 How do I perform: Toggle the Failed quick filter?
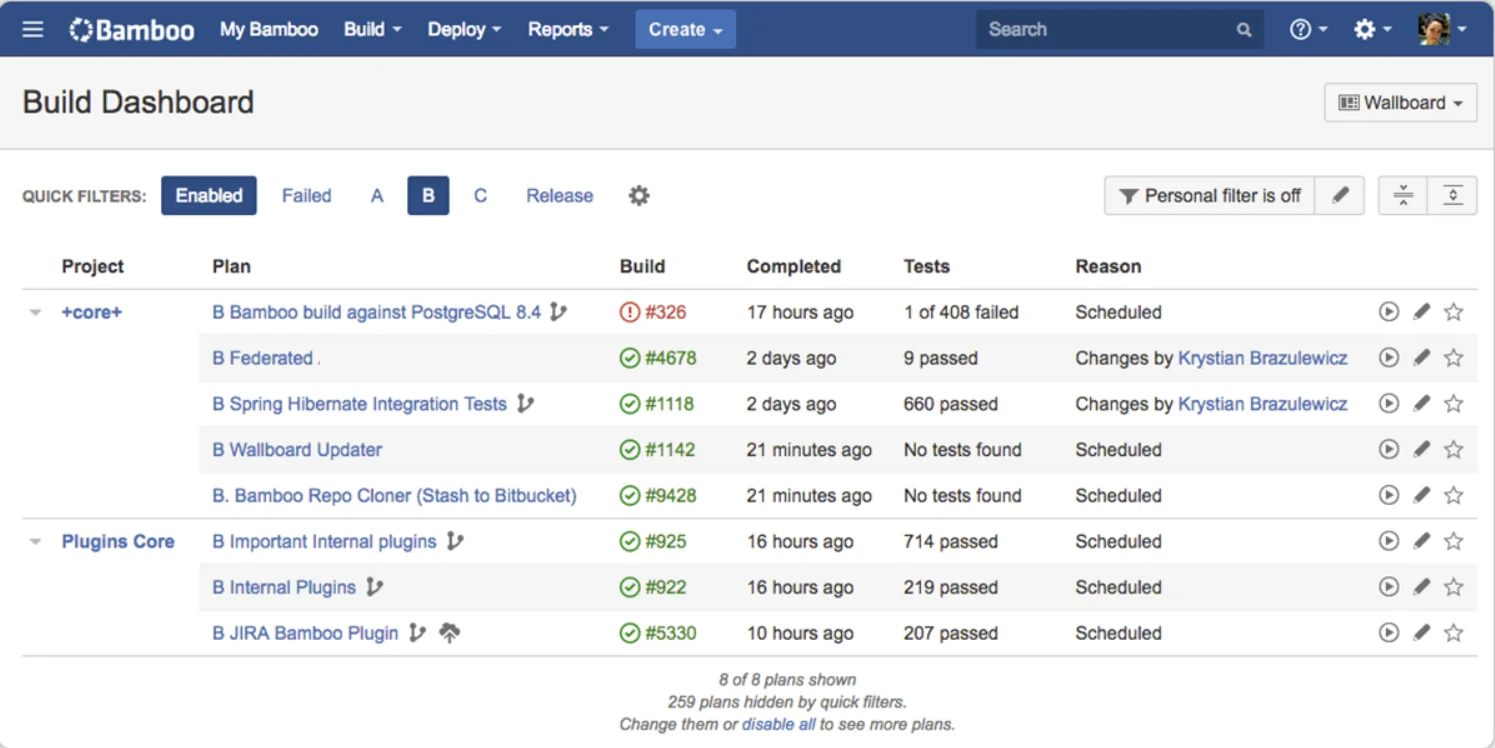(306, 196)
